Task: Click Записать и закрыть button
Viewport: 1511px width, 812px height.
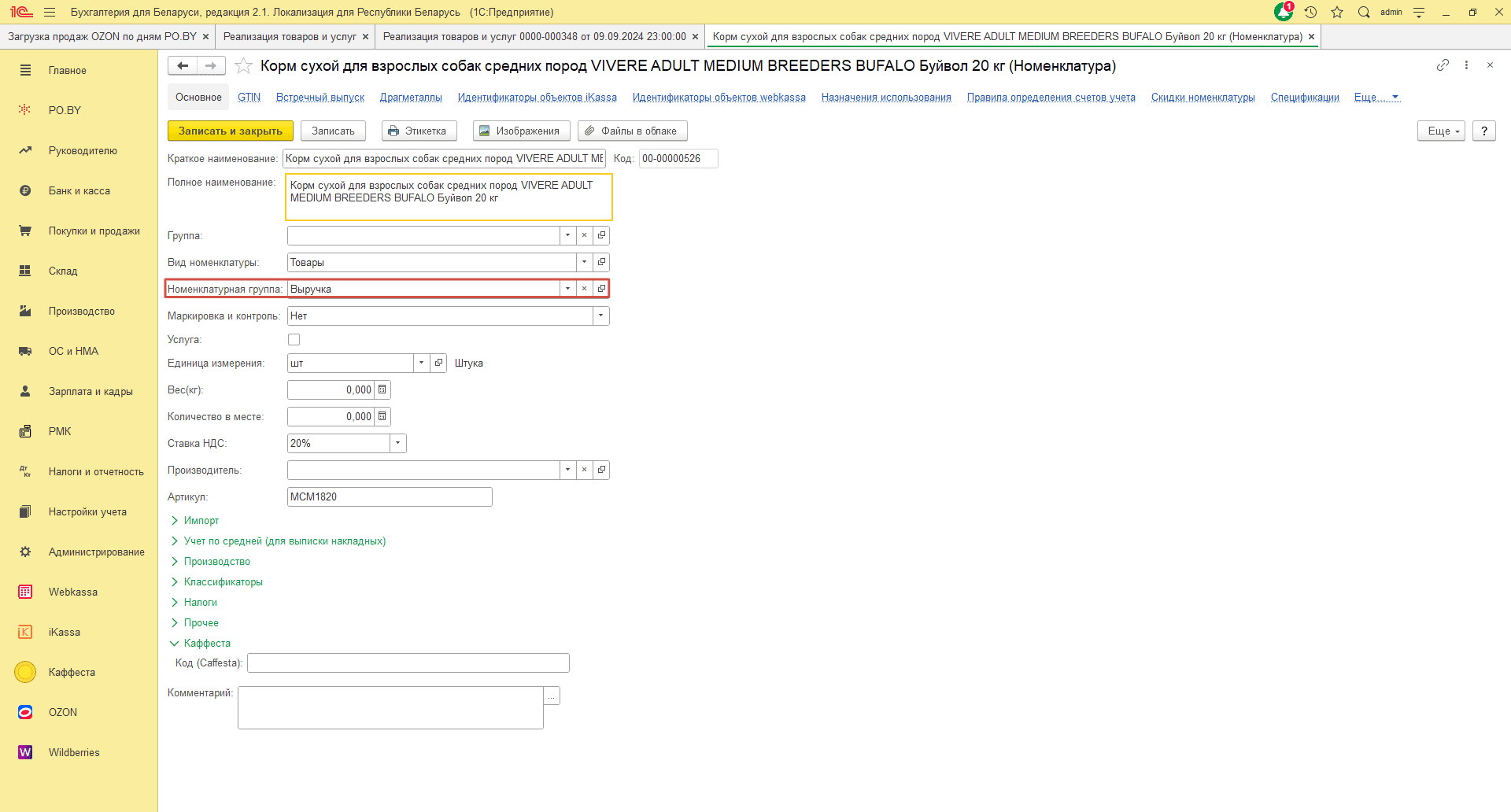Action: pos(231,131)
